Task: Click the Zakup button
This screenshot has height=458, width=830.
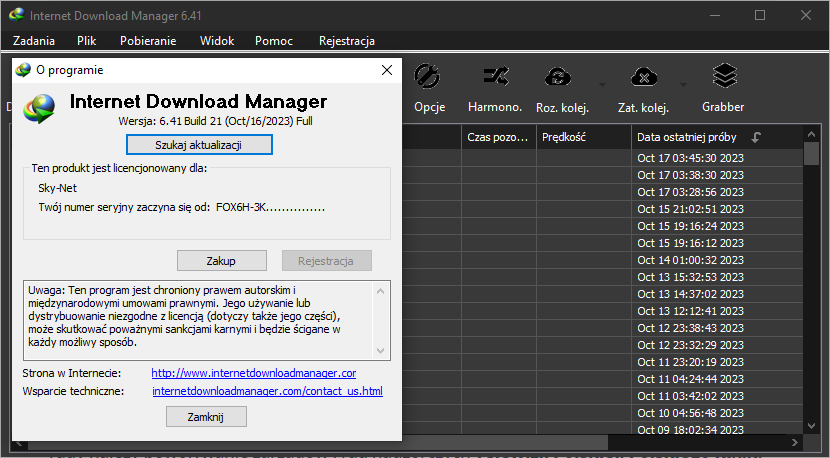Action: [x=221, y=261]
